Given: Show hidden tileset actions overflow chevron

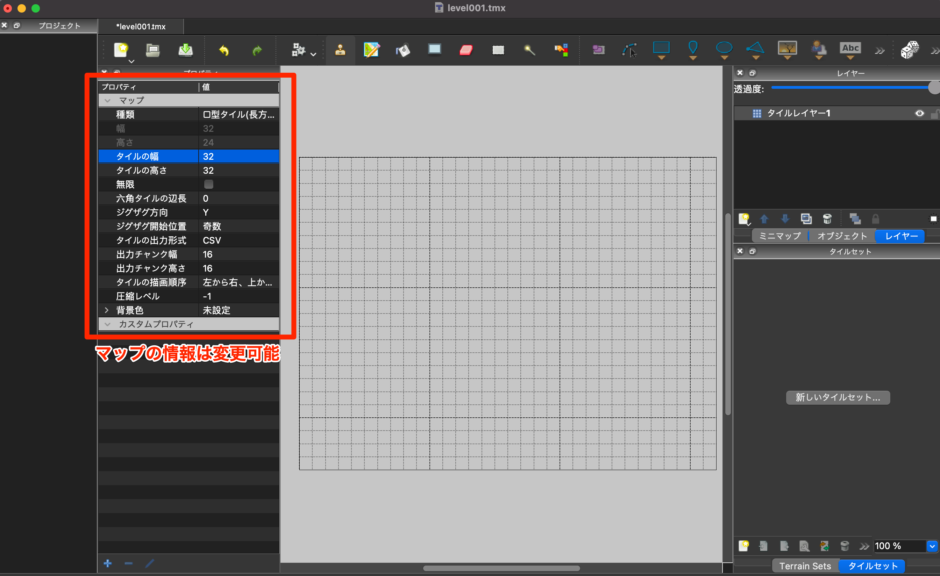Looking at the screenshot, I should [x=864, y=546].
